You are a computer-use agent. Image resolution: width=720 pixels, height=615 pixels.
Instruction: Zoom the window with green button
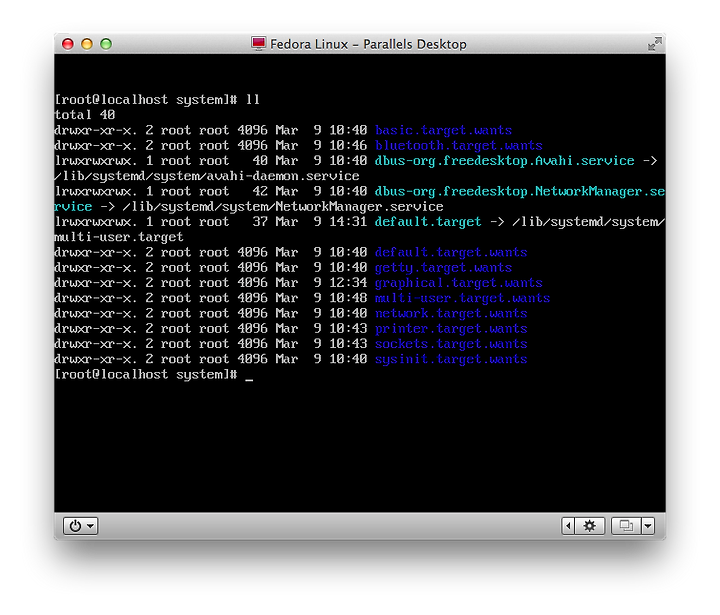[x=106, y=44]
